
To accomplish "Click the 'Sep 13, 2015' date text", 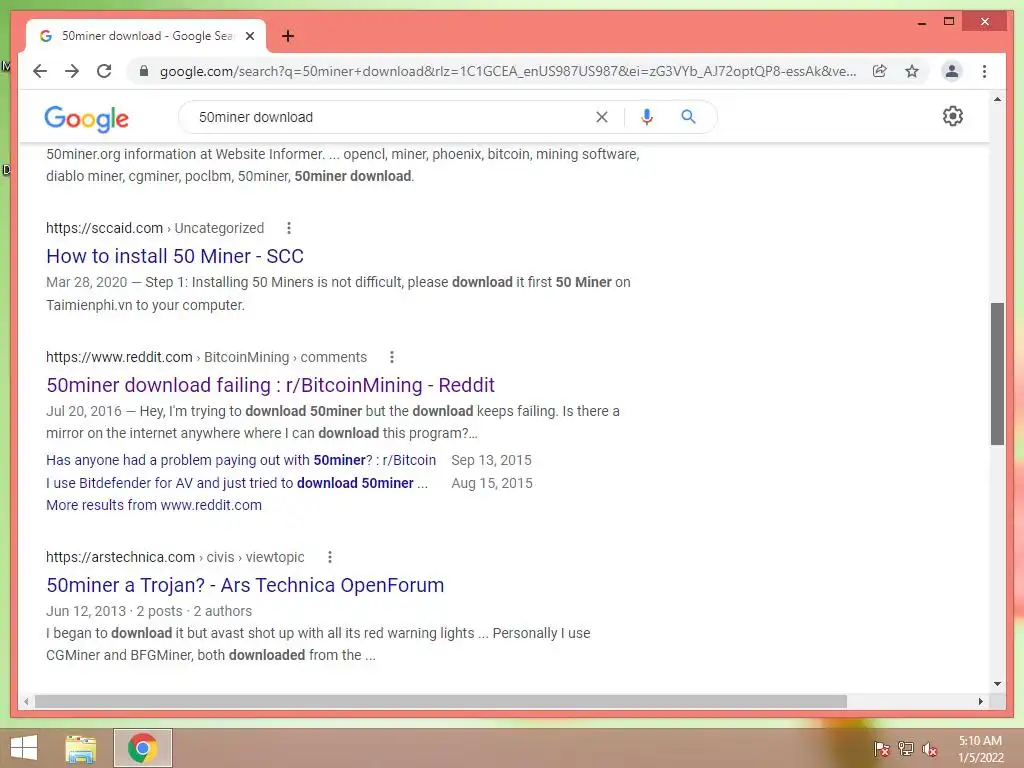I will click(491, 460).
